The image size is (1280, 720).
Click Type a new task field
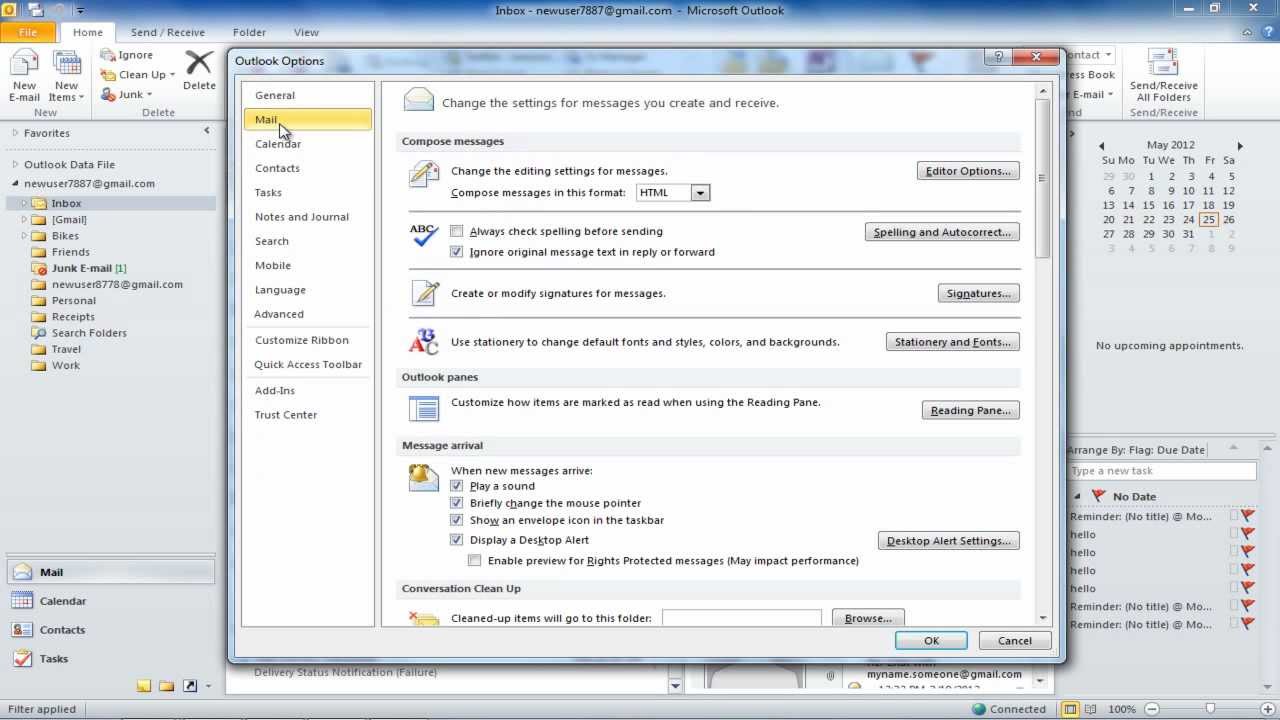click(x=1162, y=471)
